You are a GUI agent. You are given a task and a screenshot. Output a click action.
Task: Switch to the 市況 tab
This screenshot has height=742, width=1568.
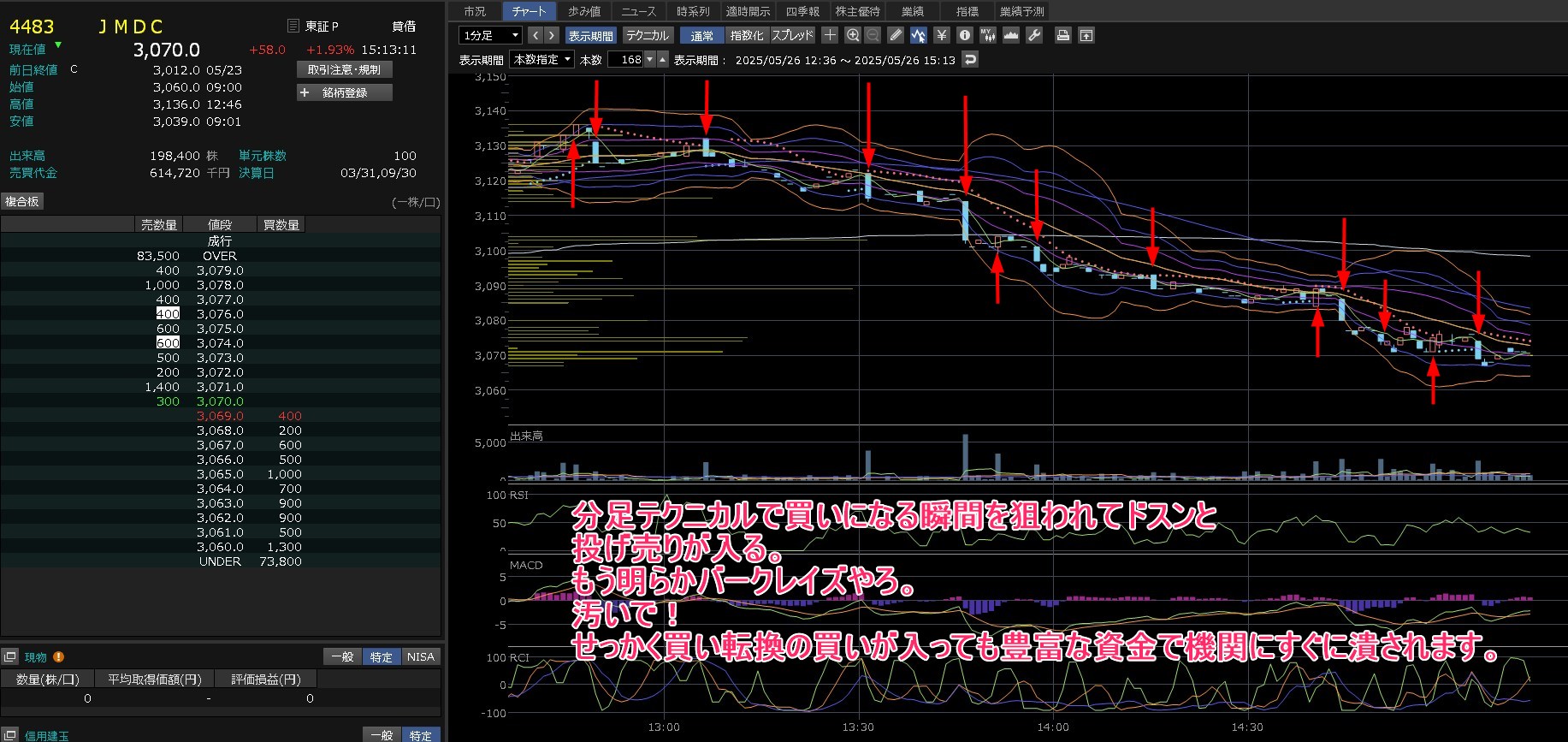click(475, 11)
